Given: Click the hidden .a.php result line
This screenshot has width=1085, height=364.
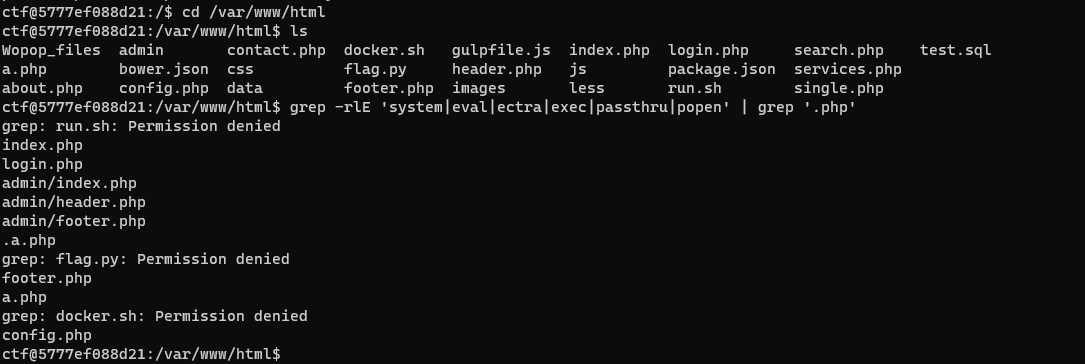Looking at the screenshot, I should pyautogui.click(x=29, y=240).
